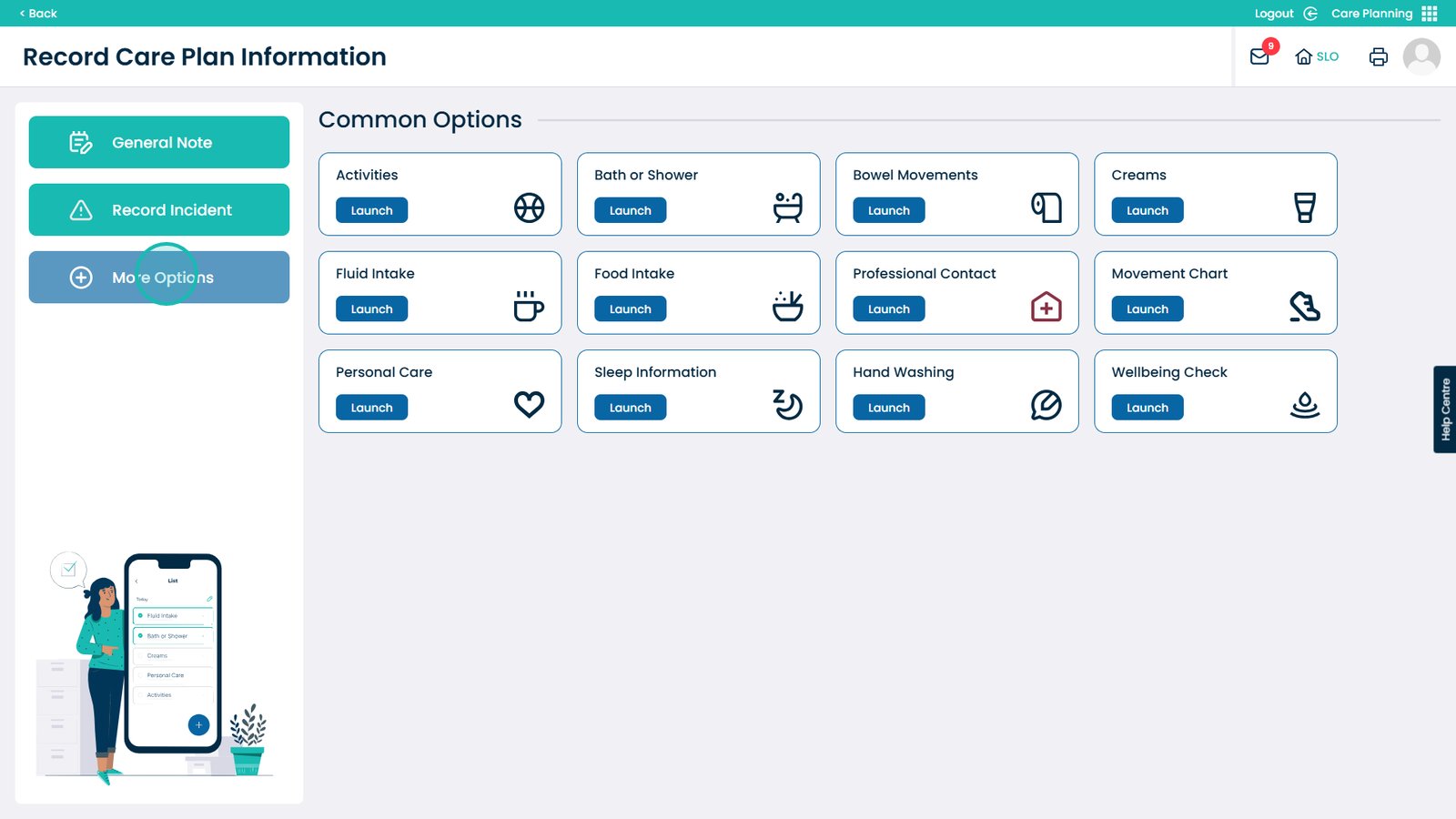The width and height of the screenshot is (1456, 819).
Task: Open the Help Centre side tab
Action: [x=1445, y=409]
